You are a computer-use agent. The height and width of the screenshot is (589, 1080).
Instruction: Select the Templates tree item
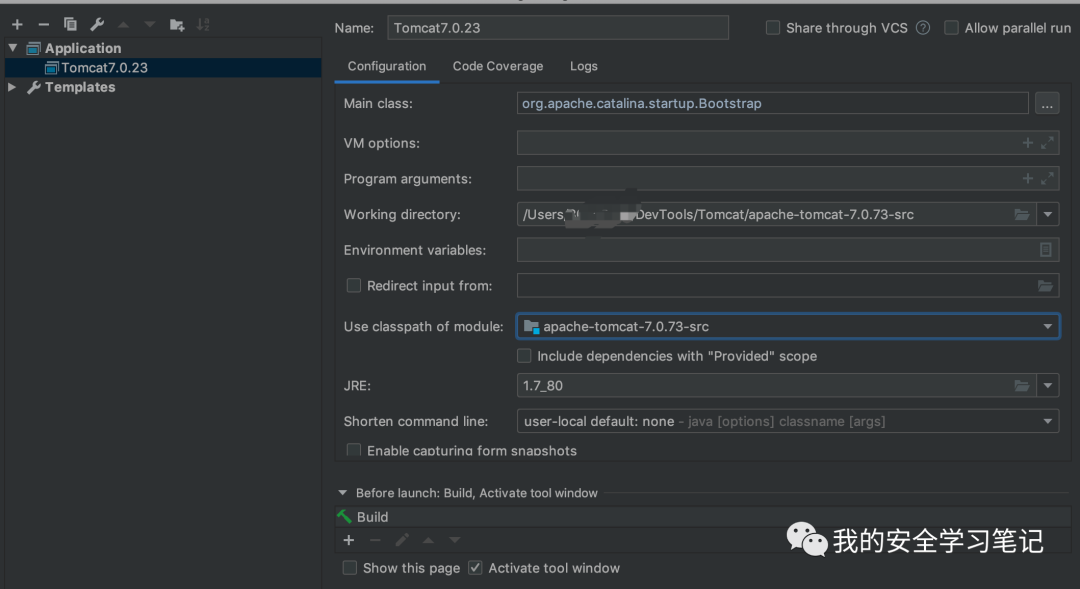[80, 87]
